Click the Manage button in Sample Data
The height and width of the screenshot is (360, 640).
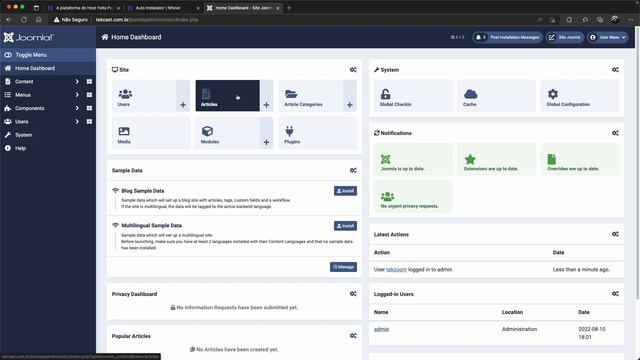pyautogui.click(x=343, y=267)
